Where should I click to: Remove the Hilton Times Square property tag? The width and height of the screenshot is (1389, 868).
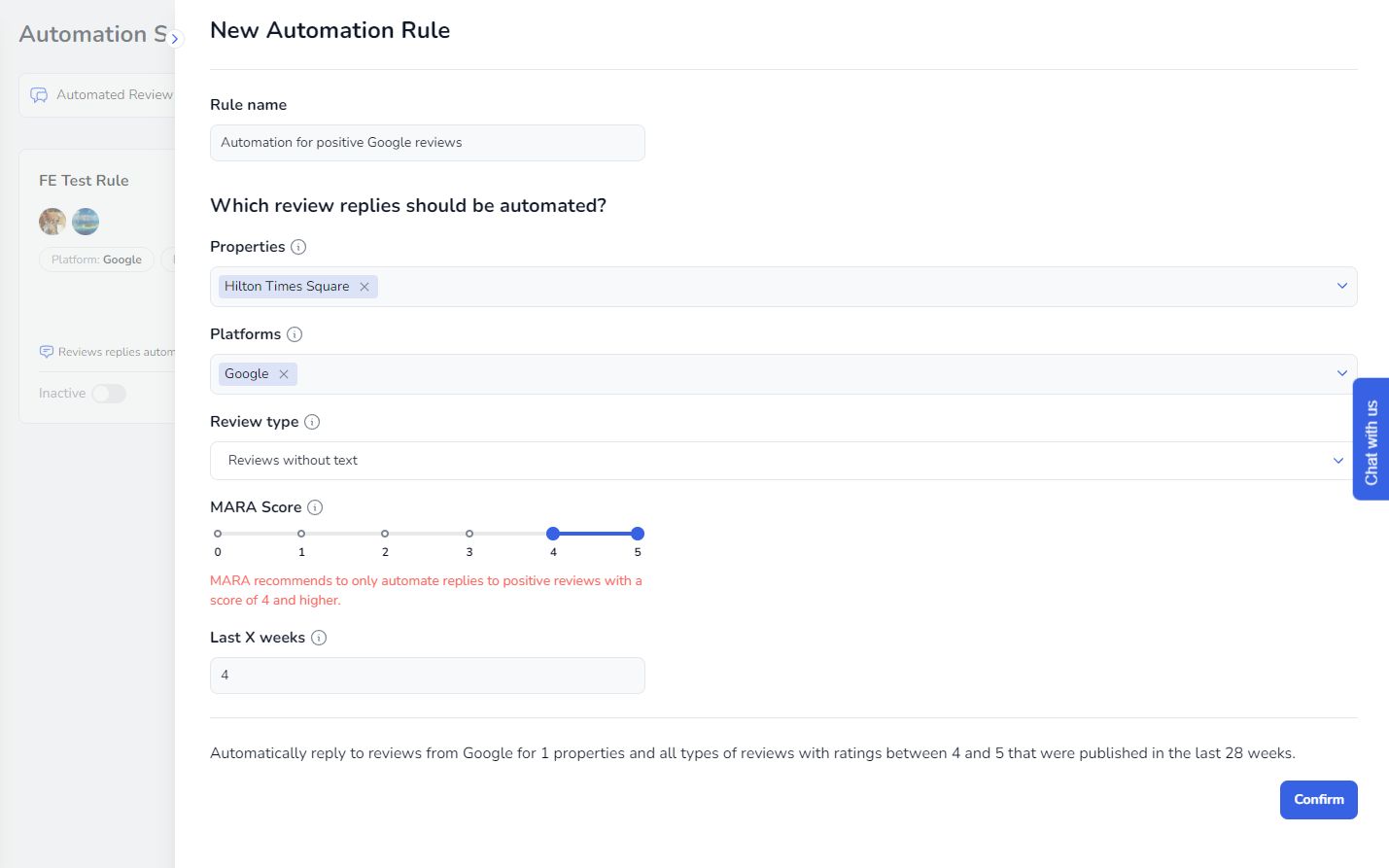point(365,287)
